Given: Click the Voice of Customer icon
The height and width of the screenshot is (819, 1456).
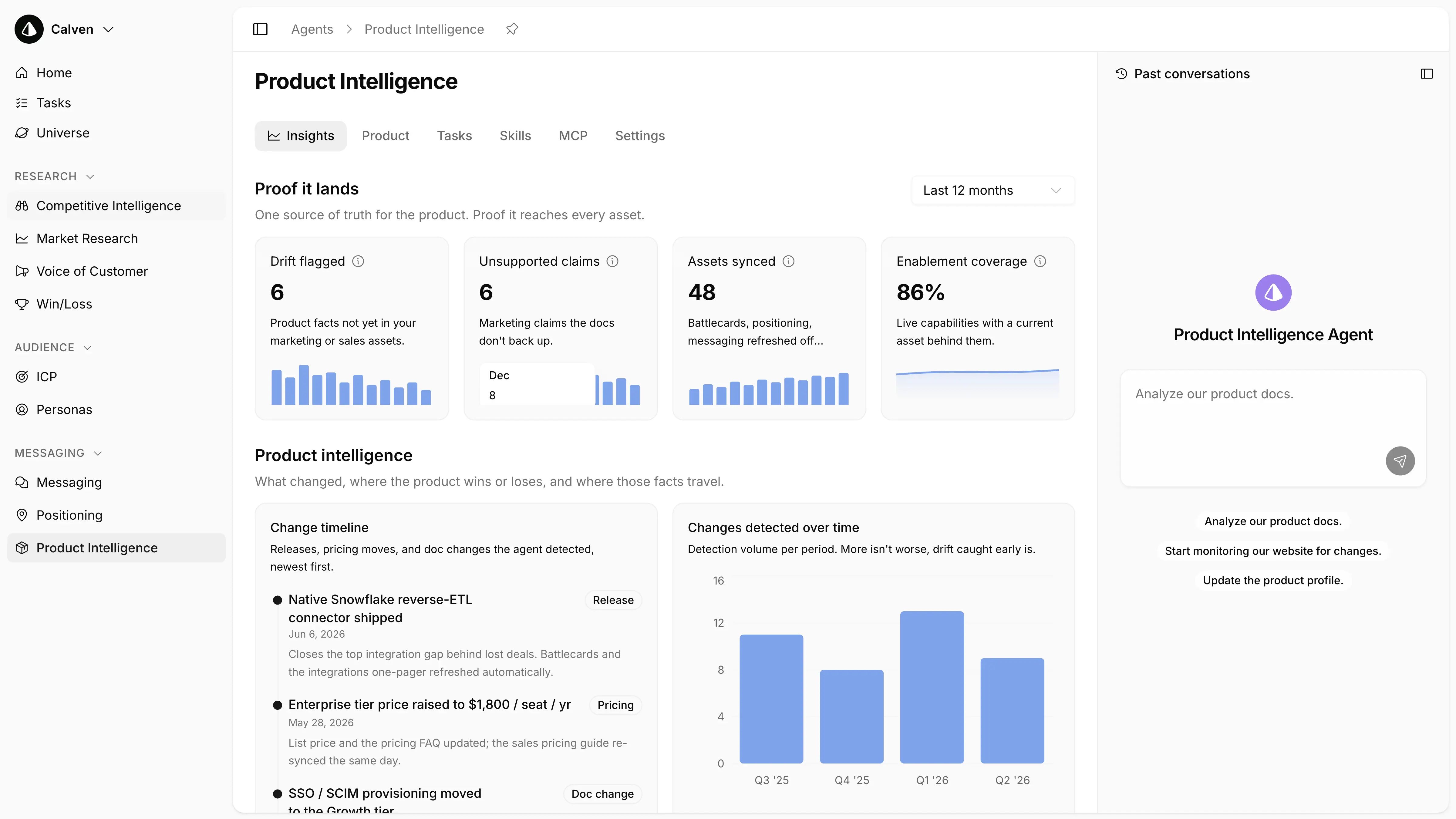Looking at the screenshot, I should click(22, 271).
